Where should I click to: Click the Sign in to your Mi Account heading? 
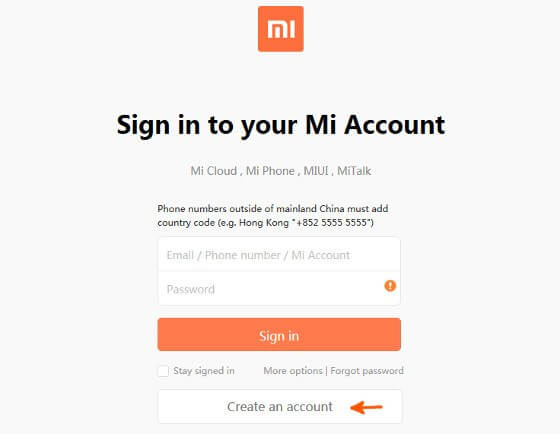pyautogui.click(x=281, y=125)
